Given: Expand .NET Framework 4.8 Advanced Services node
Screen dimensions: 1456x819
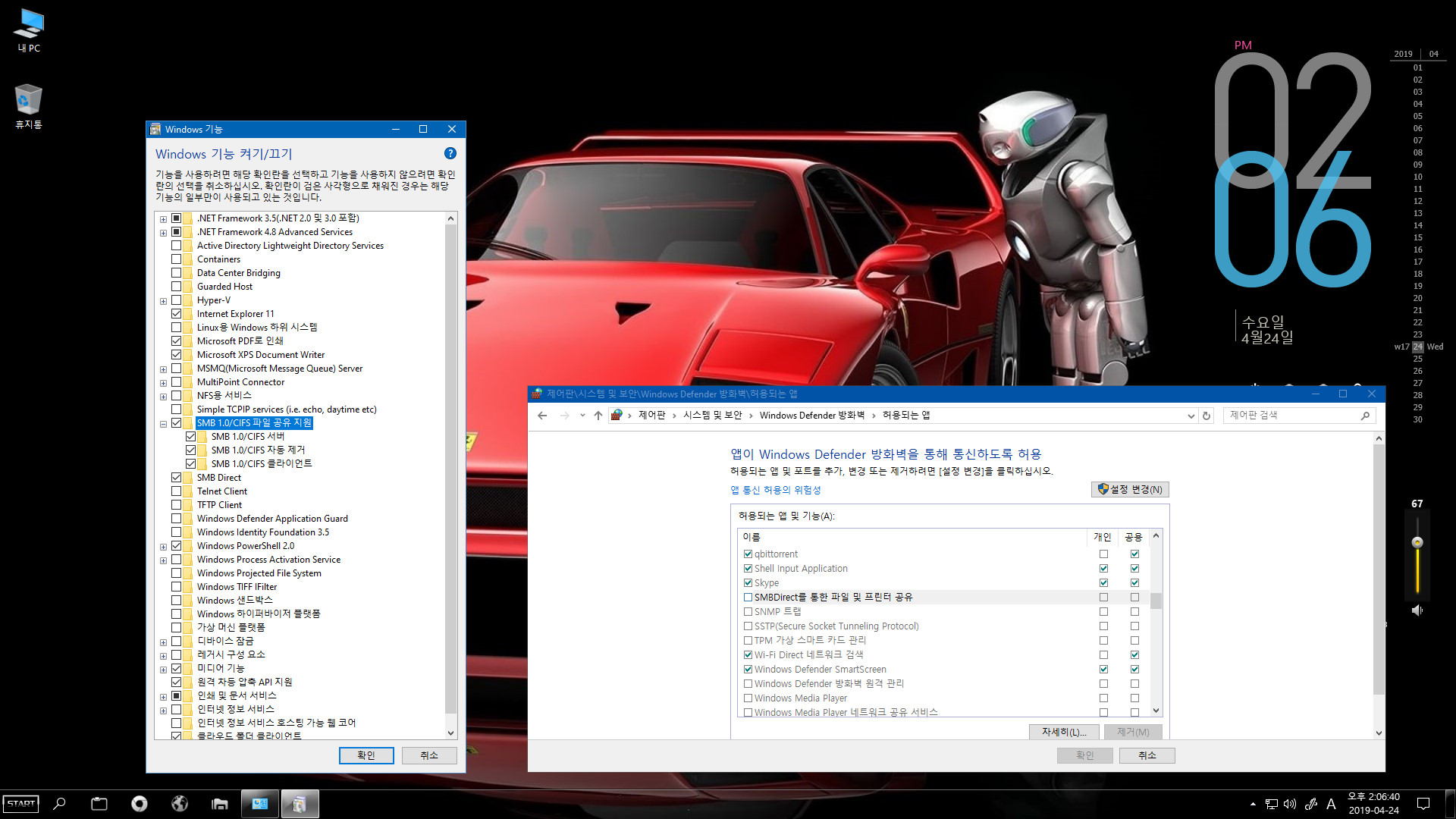Looking at the screenshot, I should [x=163, y=233].
